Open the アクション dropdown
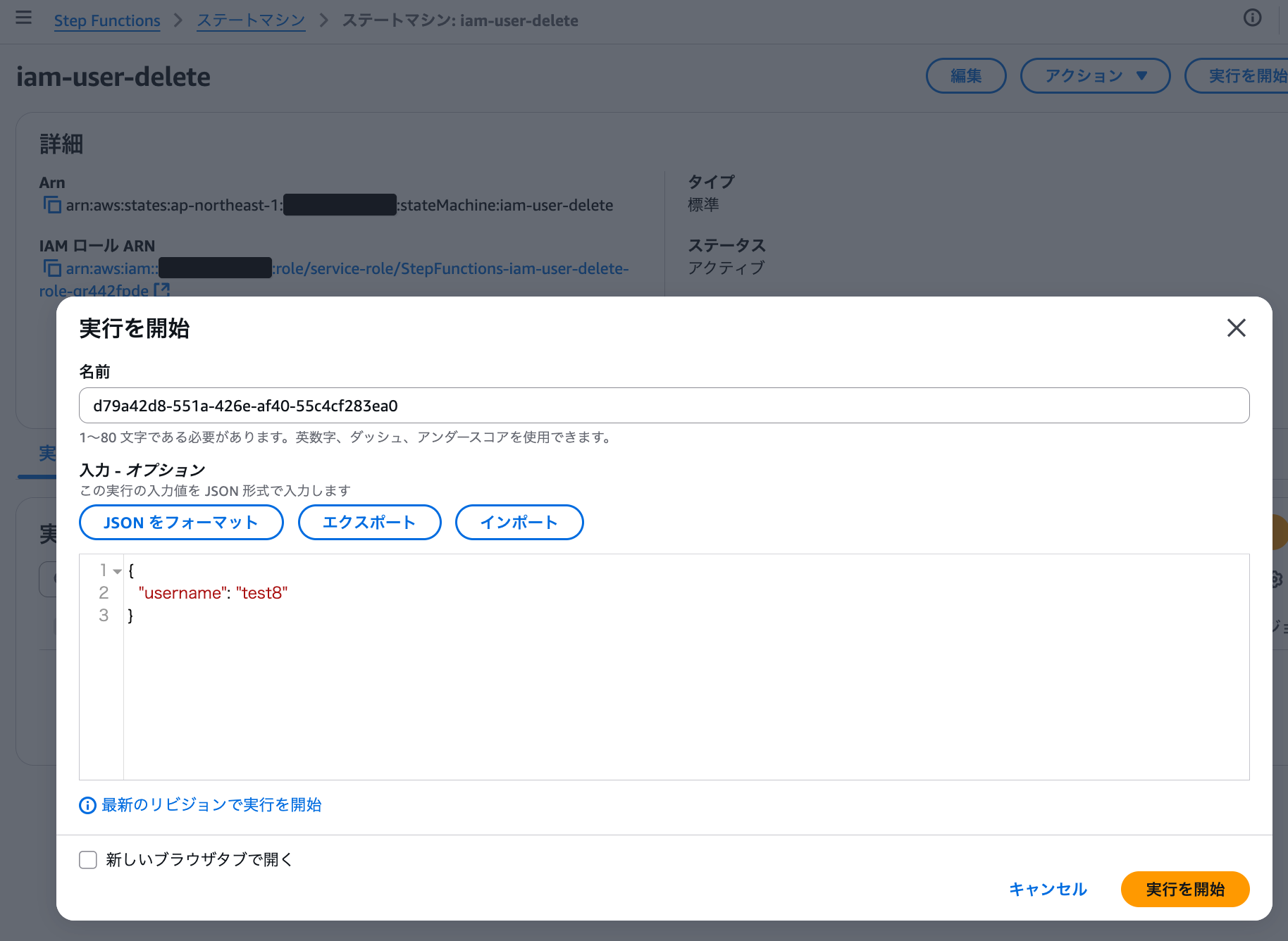 point(1095,75)
